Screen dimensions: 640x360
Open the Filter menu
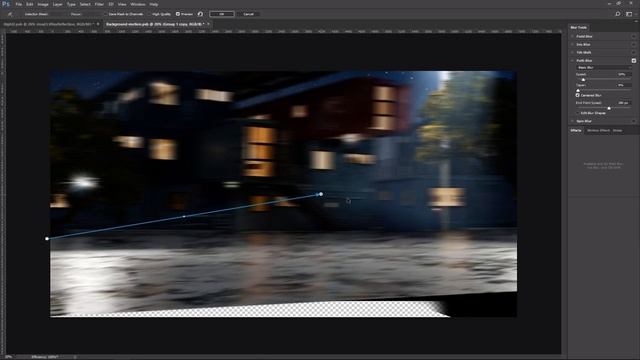tap(99, 4)
